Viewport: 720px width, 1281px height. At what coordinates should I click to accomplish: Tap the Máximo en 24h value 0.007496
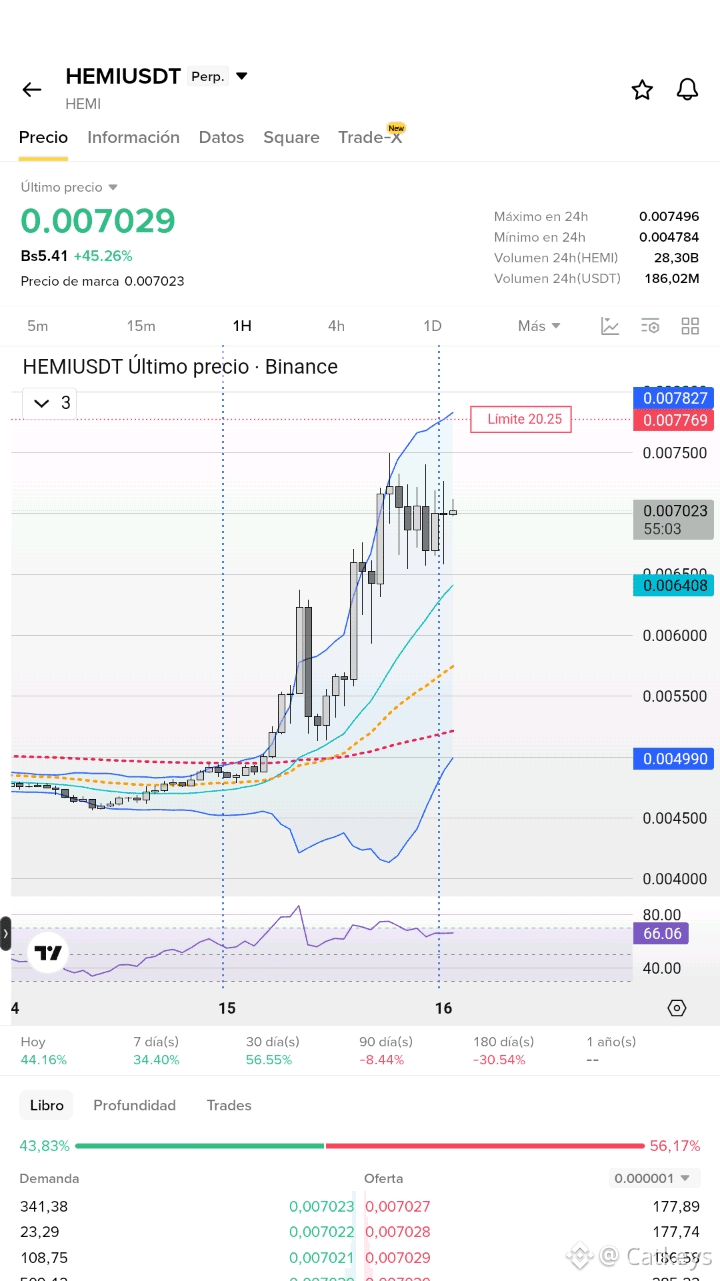(x=669, y=216)
